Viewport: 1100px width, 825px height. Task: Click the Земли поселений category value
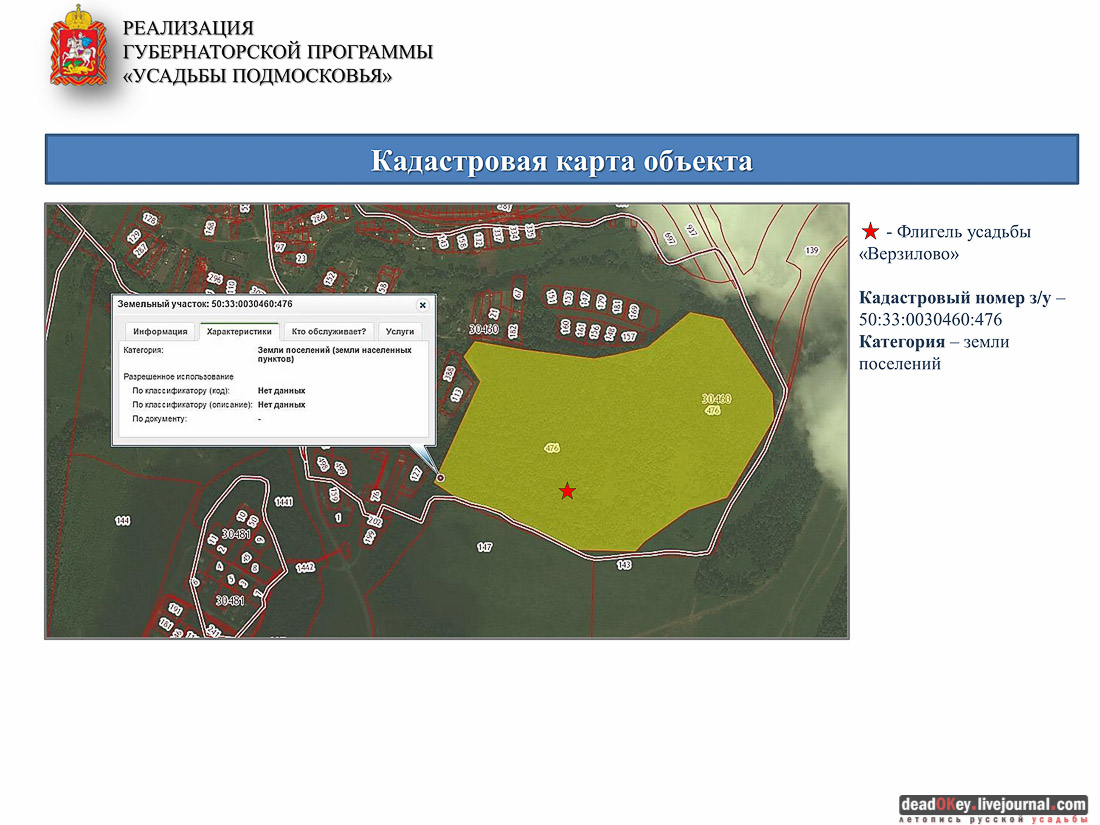pyautogui.click(x=334, y=355)
